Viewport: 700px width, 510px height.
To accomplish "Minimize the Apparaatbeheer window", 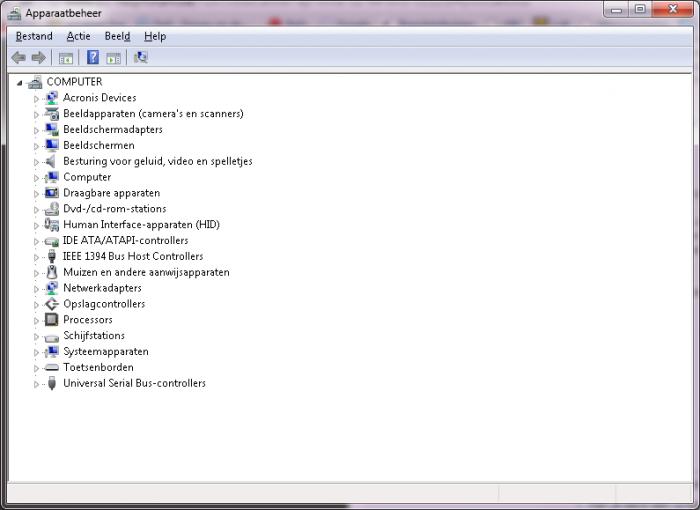I will [x=616, y=9].
